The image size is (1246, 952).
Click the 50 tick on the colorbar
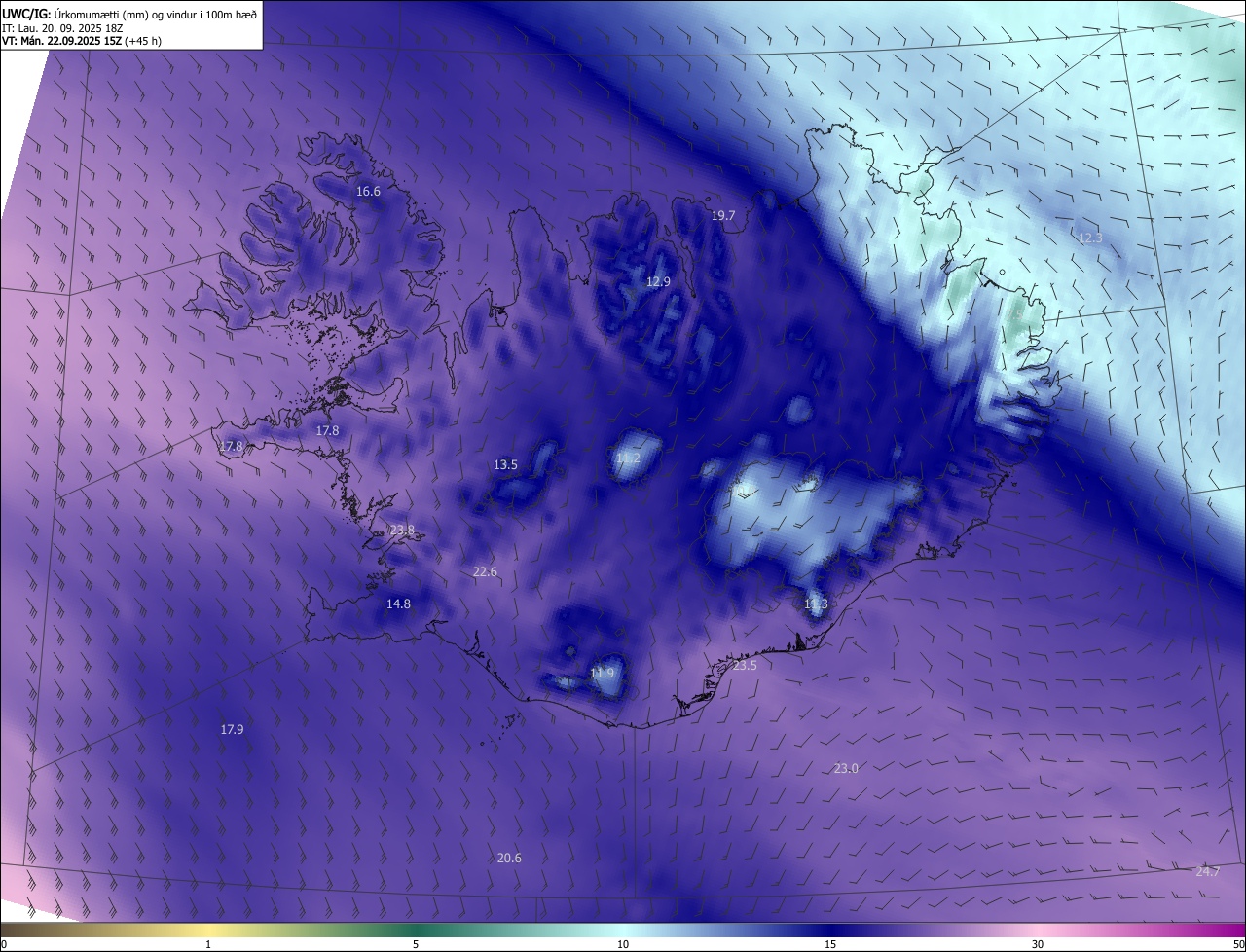1238,945
